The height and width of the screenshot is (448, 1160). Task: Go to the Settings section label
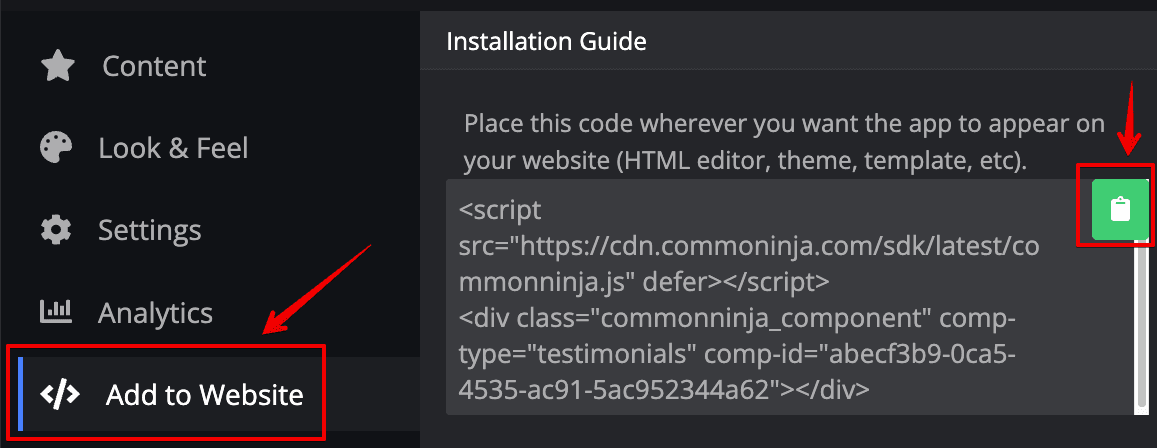[x=149, y=231]
